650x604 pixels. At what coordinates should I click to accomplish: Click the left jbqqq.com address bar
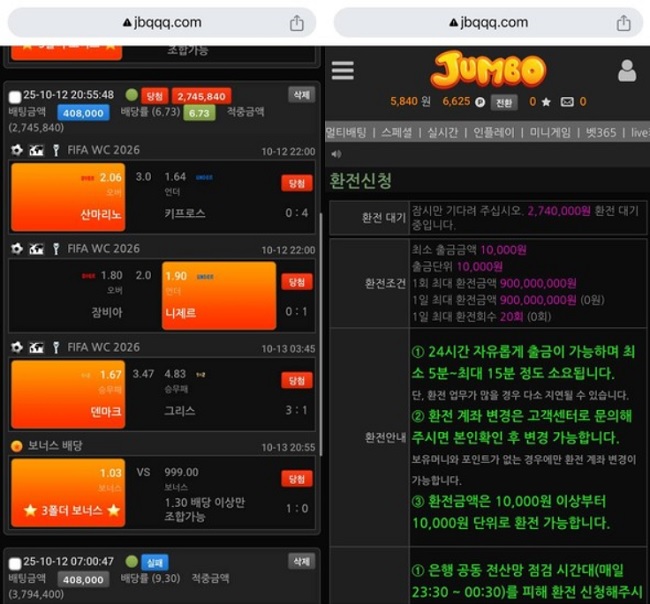click(162, 23)
